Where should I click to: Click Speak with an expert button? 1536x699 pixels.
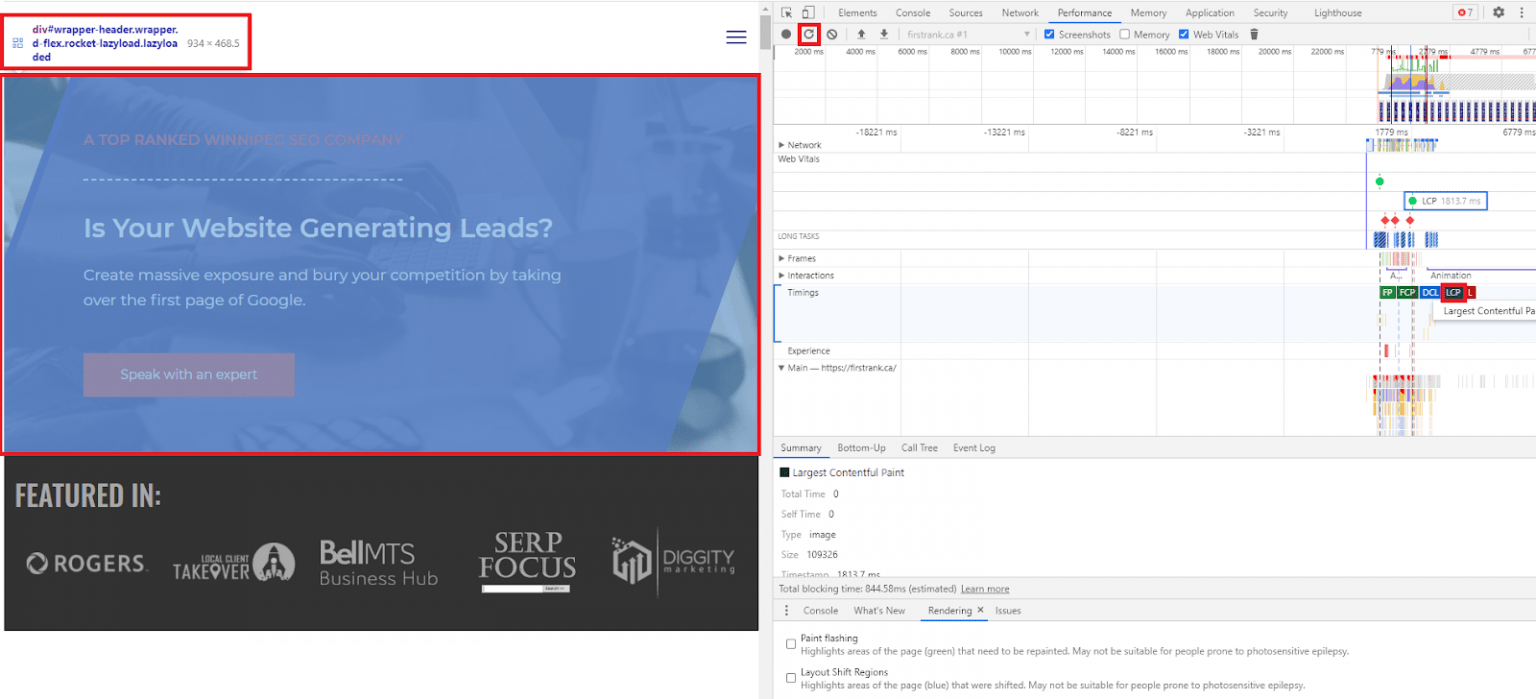189,375
